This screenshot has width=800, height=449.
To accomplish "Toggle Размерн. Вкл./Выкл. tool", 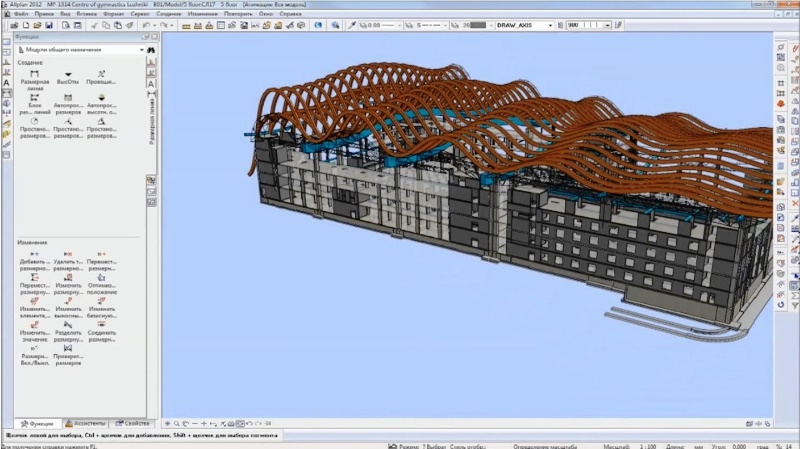I will [35, 356].
